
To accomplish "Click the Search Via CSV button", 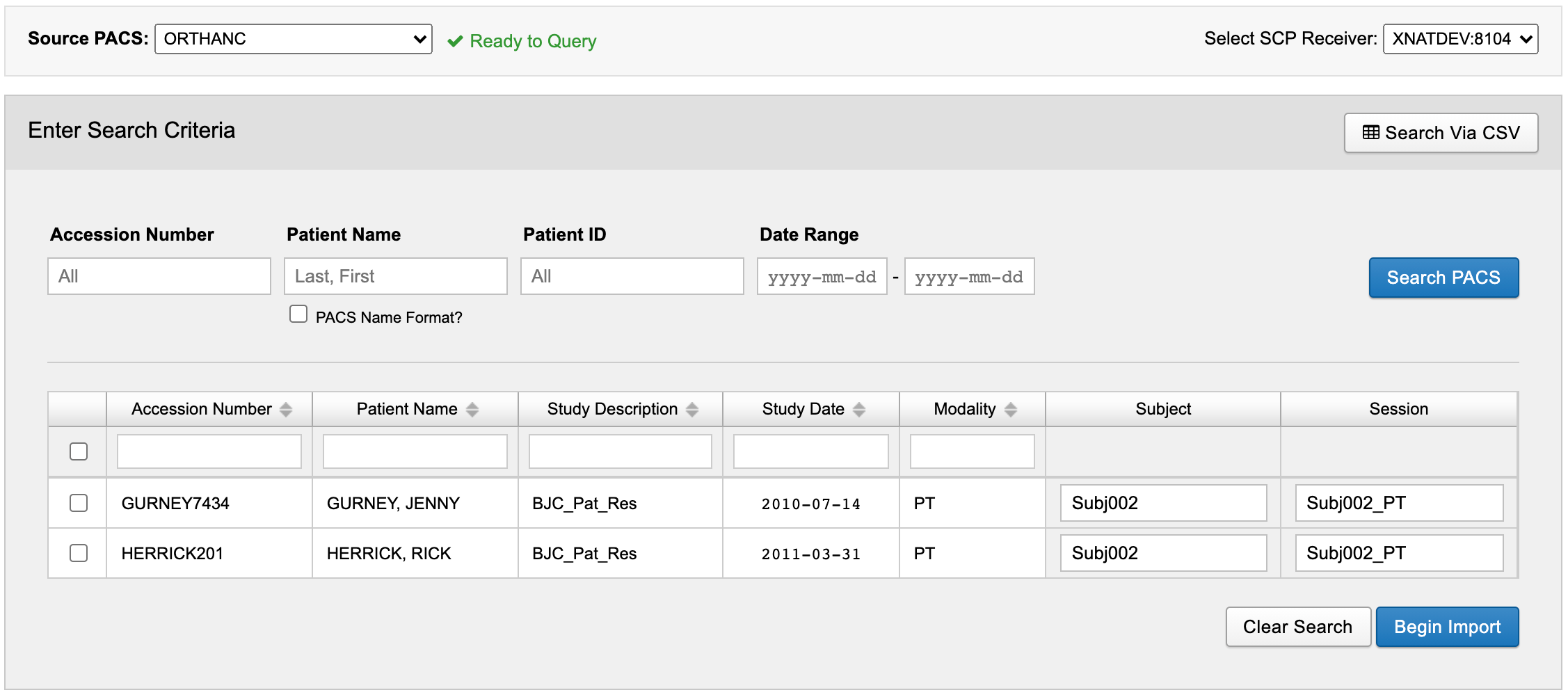I will coord(1440,133).
